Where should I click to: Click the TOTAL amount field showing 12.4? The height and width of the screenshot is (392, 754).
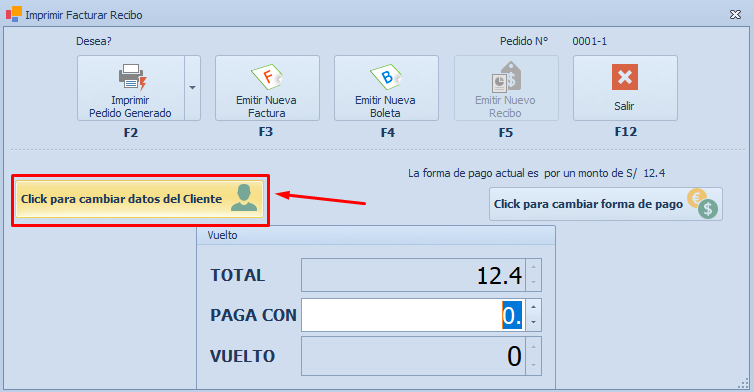click(414, 275)
